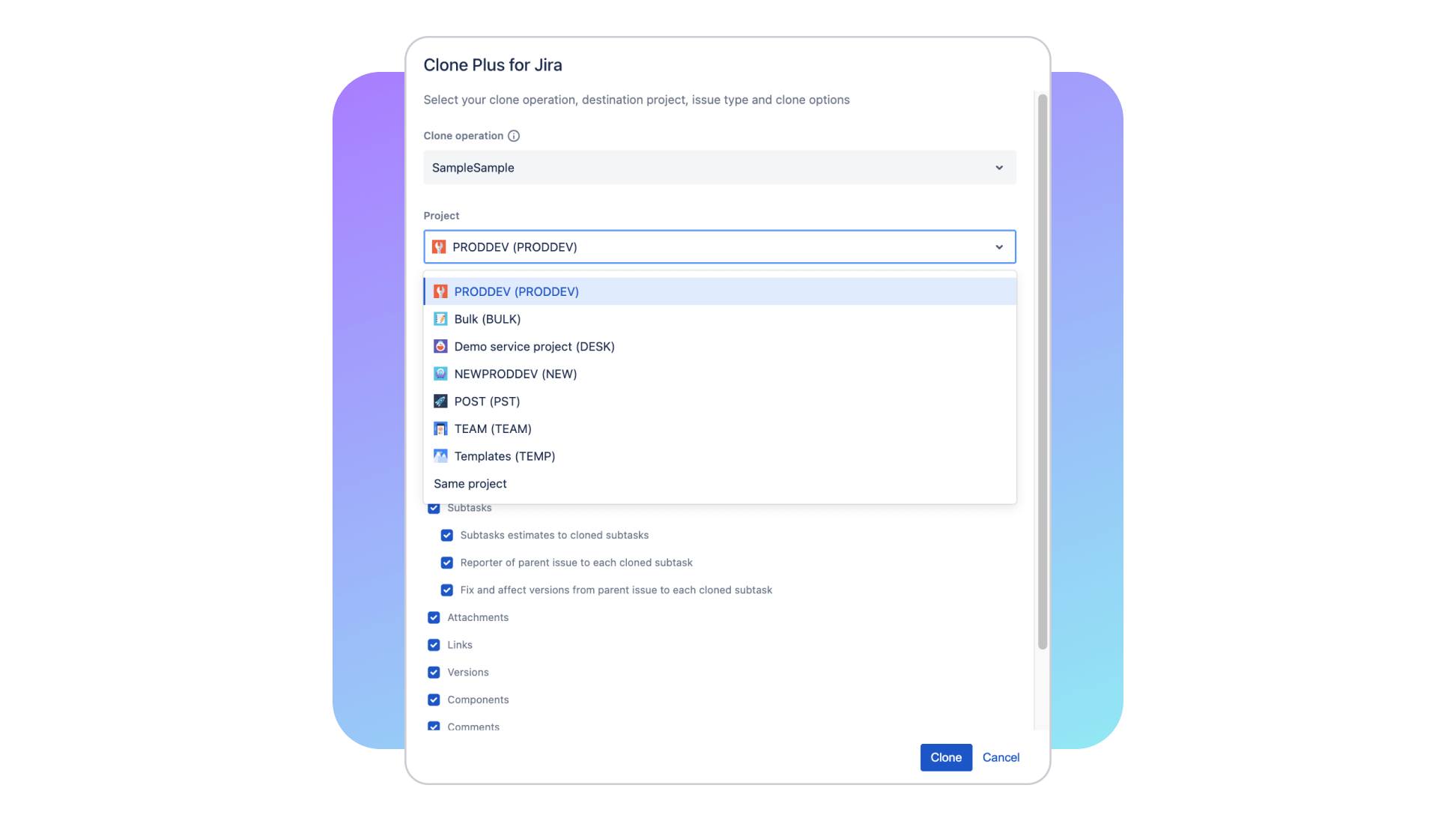Click the Bulk project avatar icon
Screen dimensions: 1456x821
tap(440, 319)
